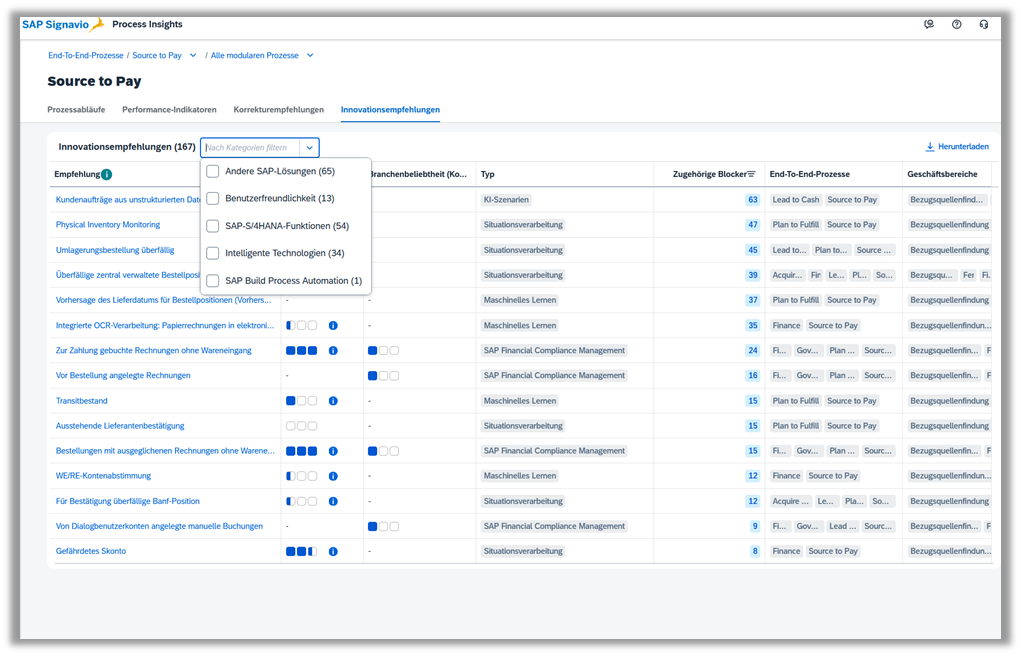The height and width of the screenshot is (656, 1021).
Task: Click Zugehörige Blocker column header text
Action: (x=709, y=174)
